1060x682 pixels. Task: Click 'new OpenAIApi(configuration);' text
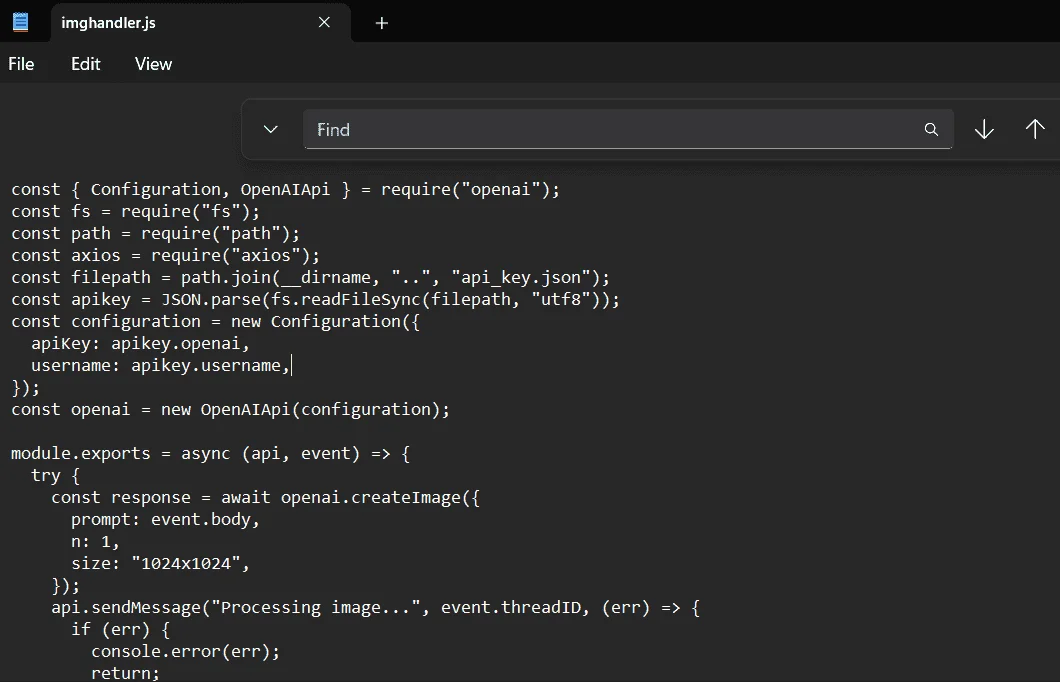(x=305, y=409)
